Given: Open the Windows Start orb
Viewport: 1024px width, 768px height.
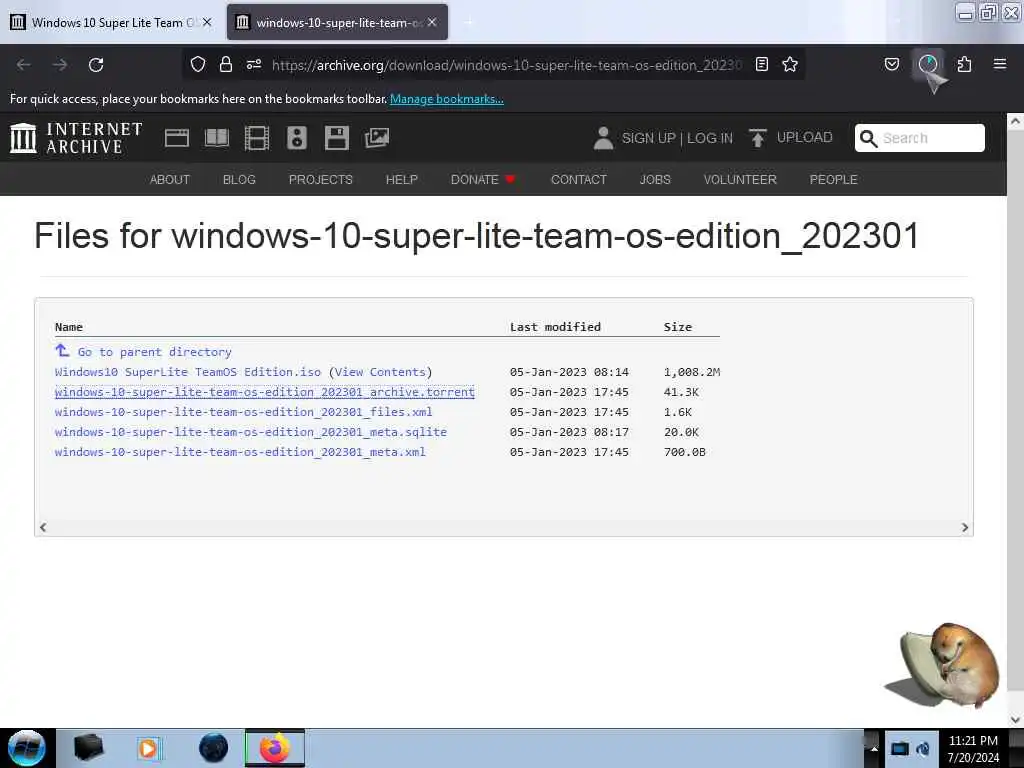Looking at the screenshot, I should click(27, 748).
